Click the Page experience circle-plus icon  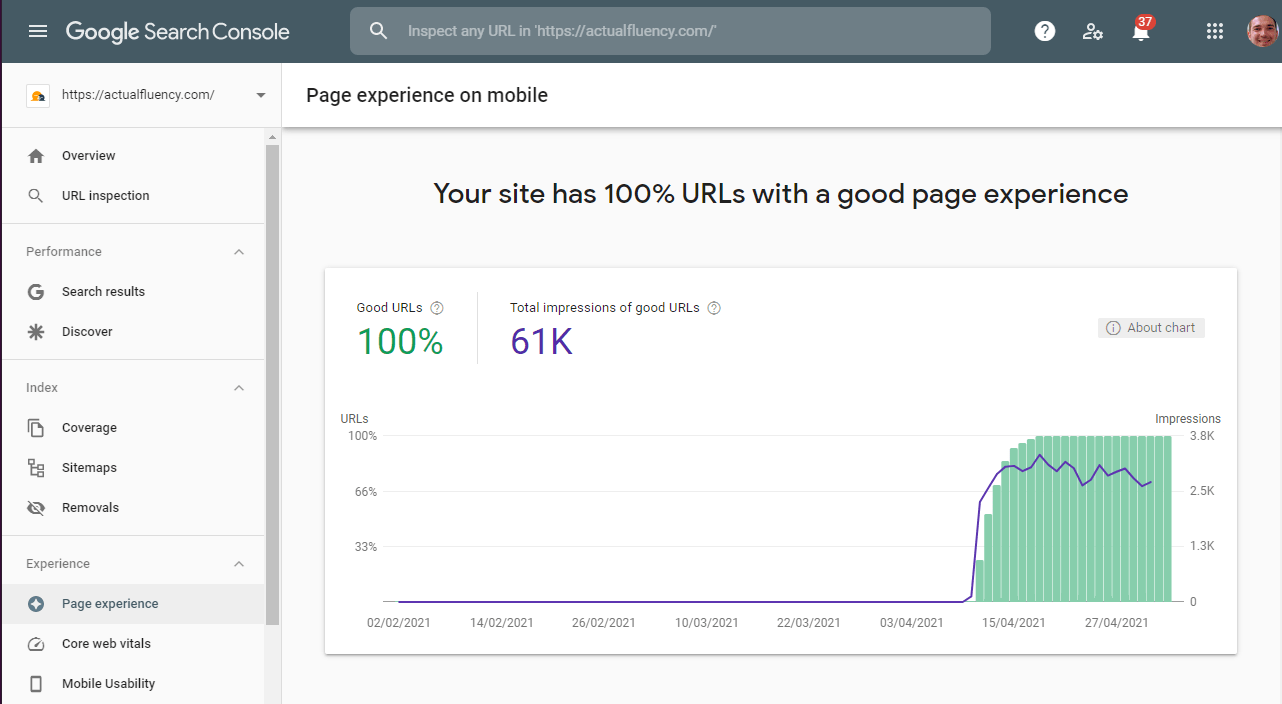coord(36,604)
